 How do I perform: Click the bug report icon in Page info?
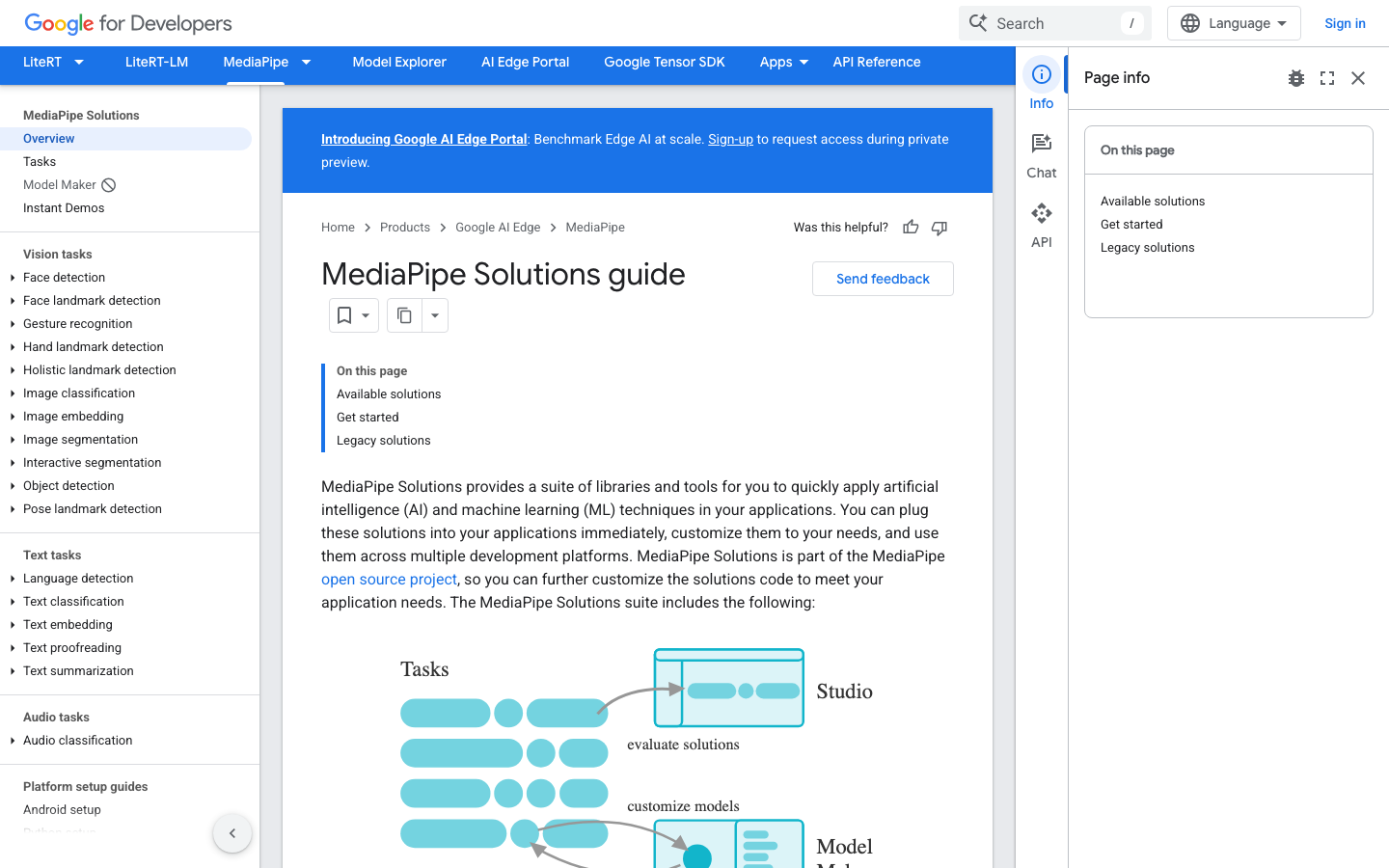click(1296, 78)
